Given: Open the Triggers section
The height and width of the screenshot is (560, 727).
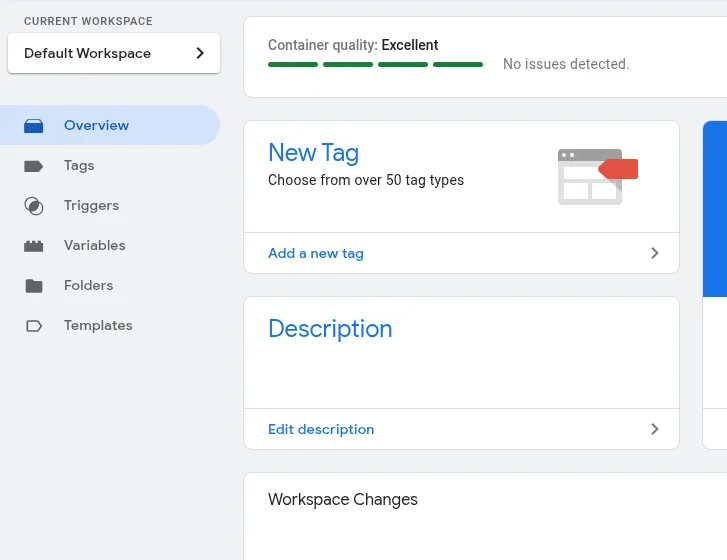Looking at the screenshot, I should click(x=109, y=205).
